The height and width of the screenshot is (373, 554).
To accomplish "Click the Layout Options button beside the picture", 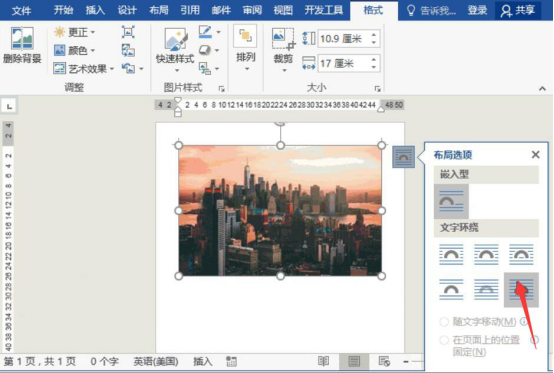I will coord(403,156).
